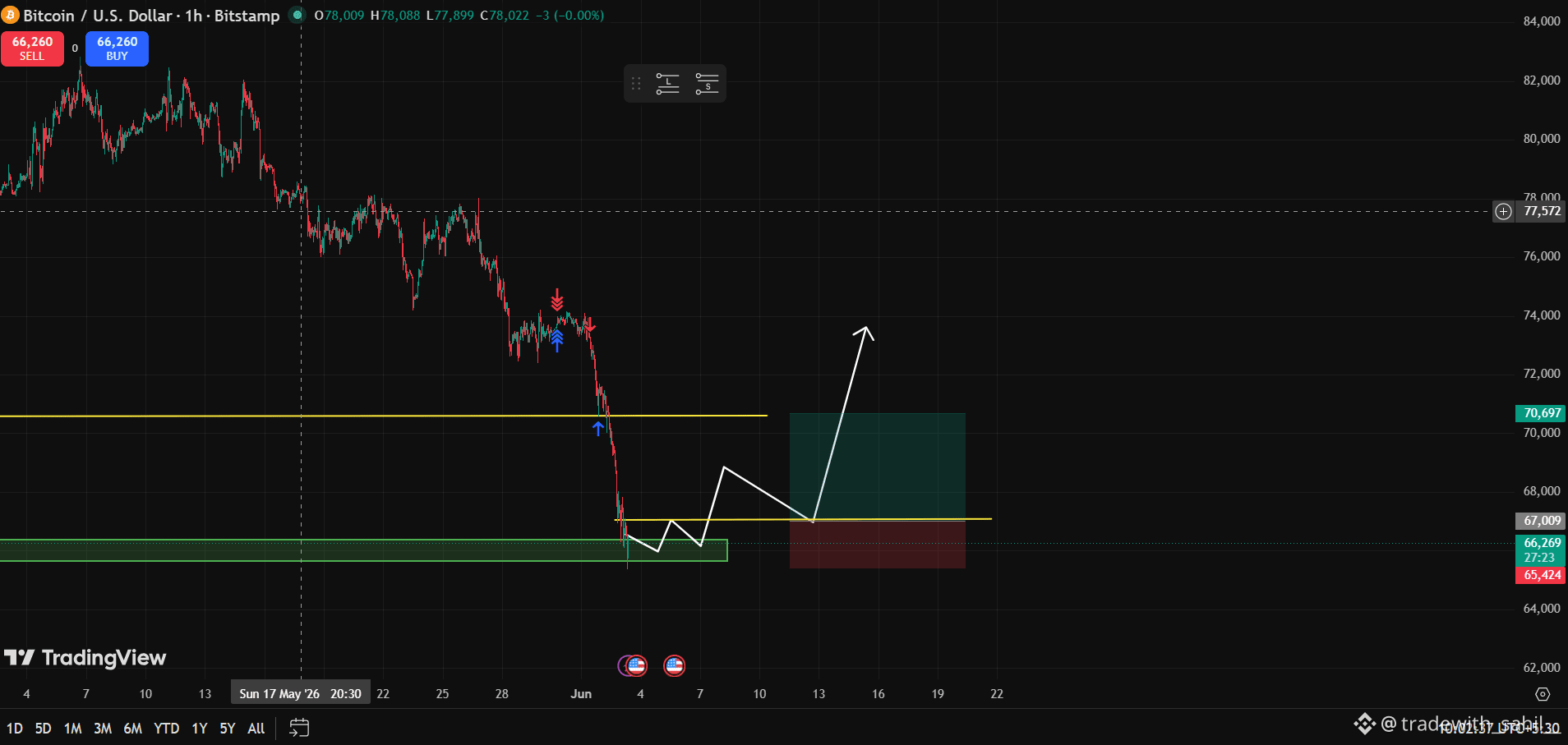Click the red SELL 66,260 button
Screen dimensions: 1568x745
point(32,48)
